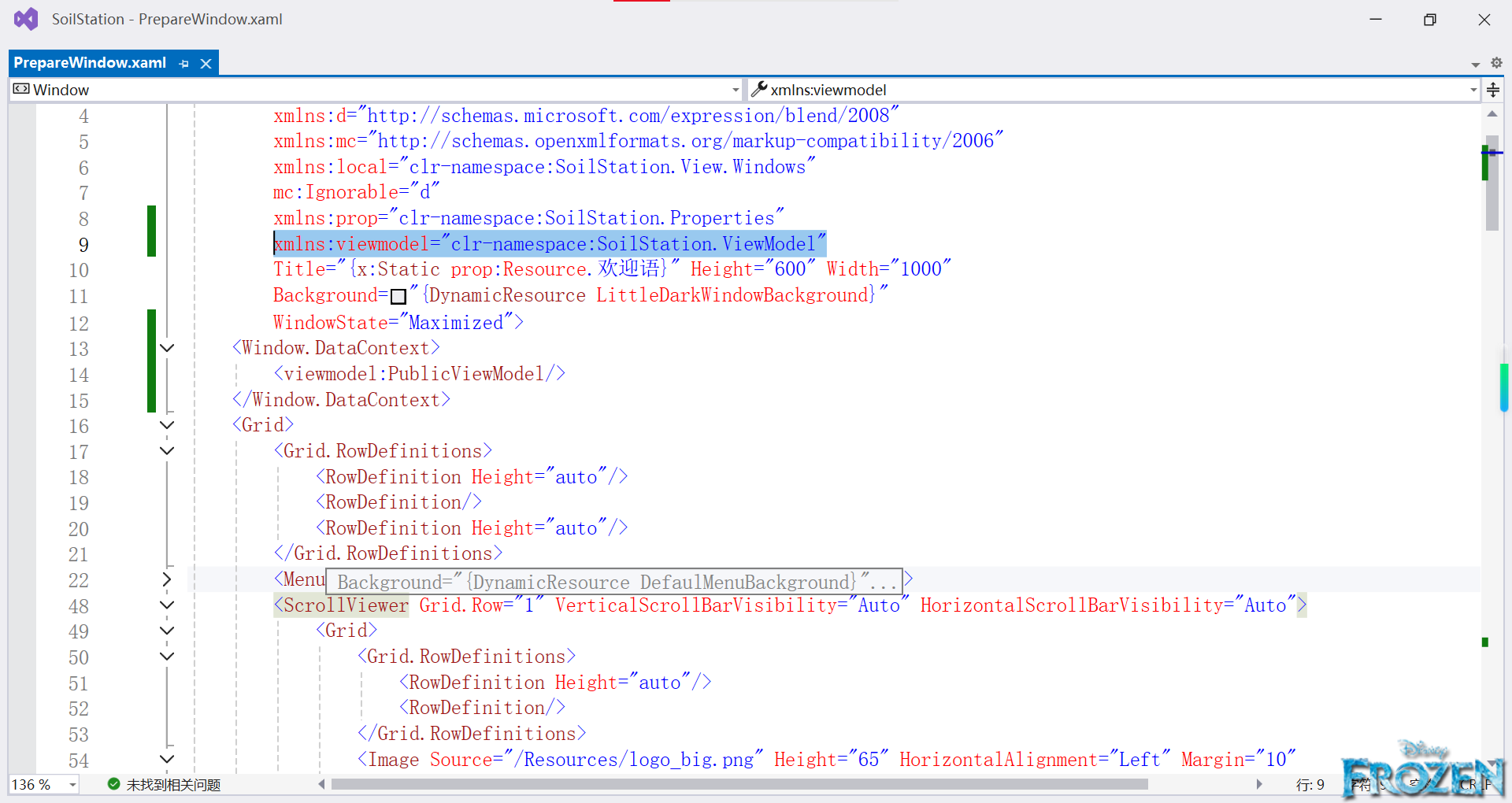
Task: Collapse the Window.DataContext region at line 13
Action: 166,347
